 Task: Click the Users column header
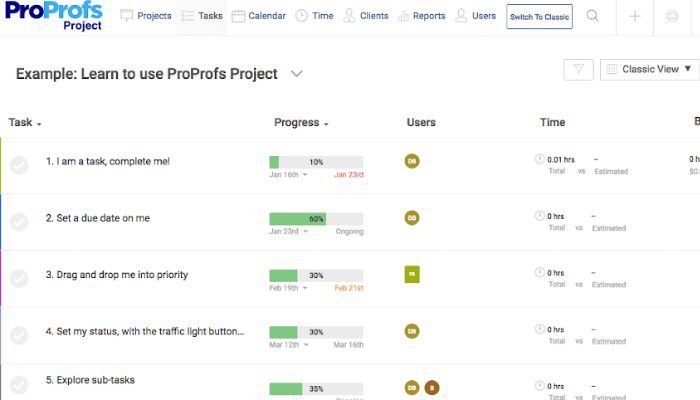coord(421,122)
